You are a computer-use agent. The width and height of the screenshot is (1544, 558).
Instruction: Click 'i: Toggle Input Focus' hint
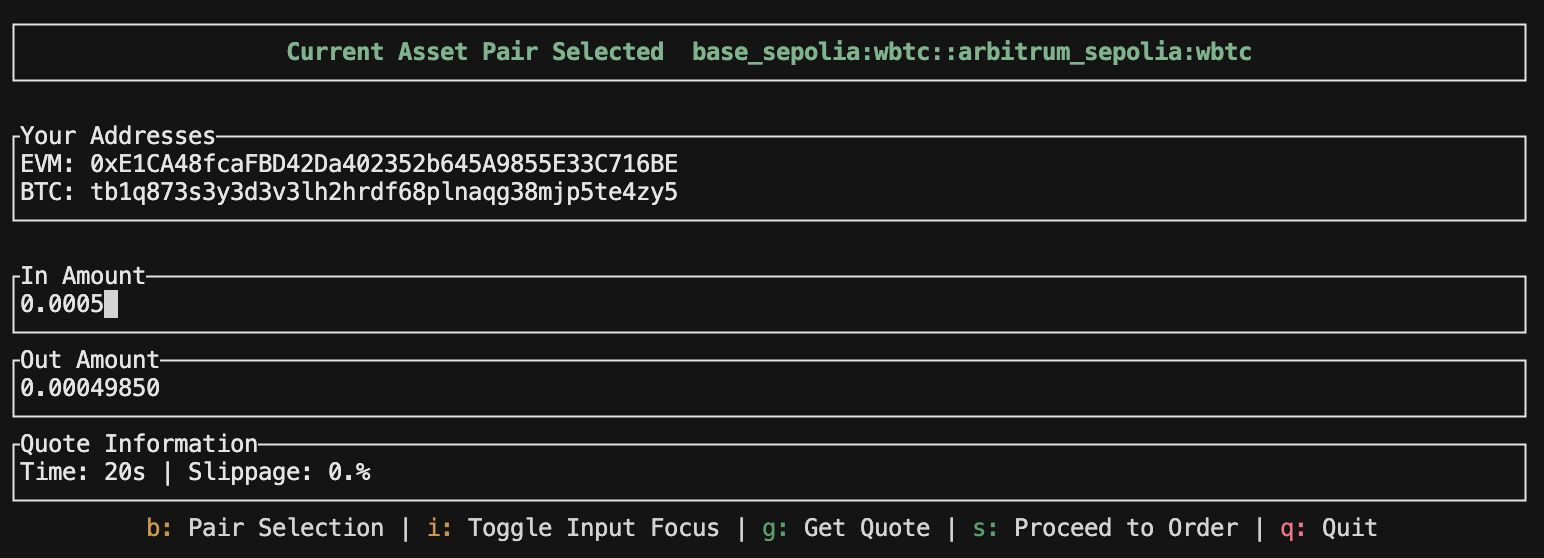pyautogui.click(x=573, y=528)
